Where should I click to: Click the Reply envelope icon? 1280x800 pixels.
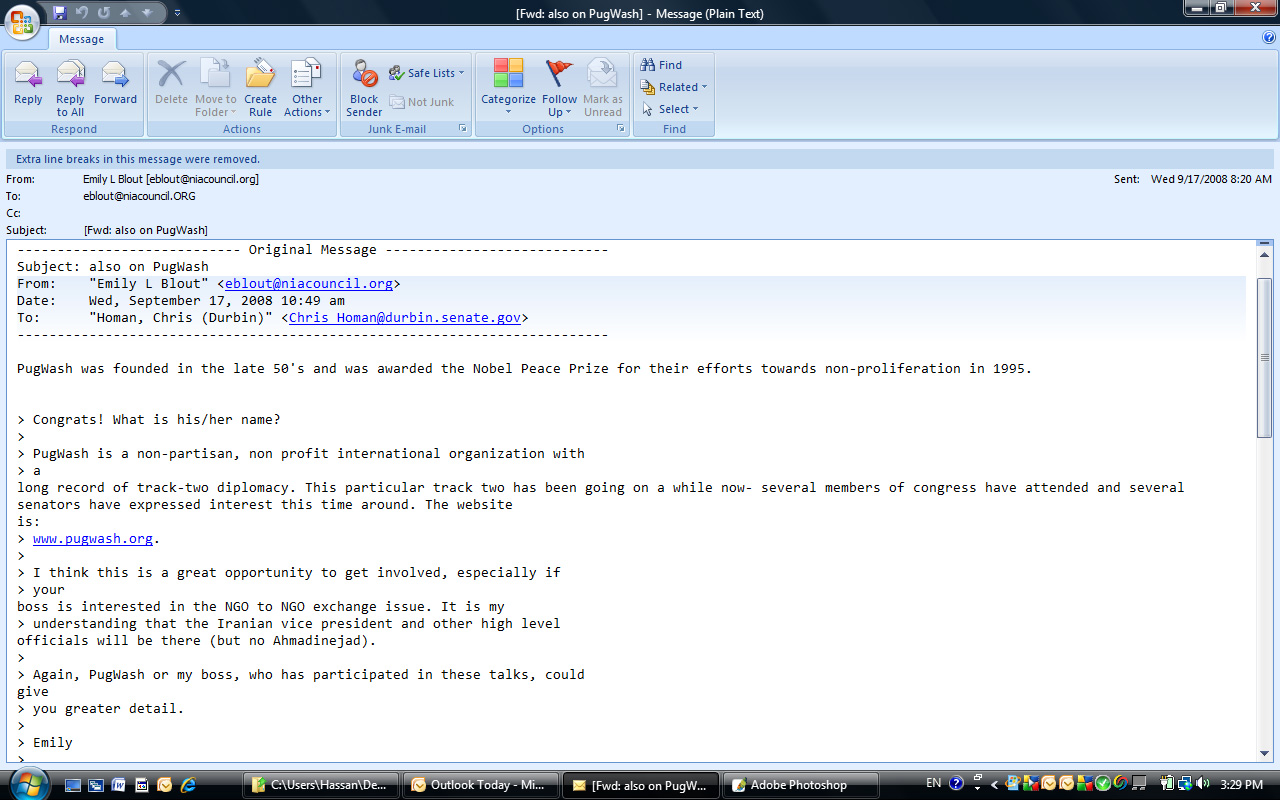tap(28, 75)
